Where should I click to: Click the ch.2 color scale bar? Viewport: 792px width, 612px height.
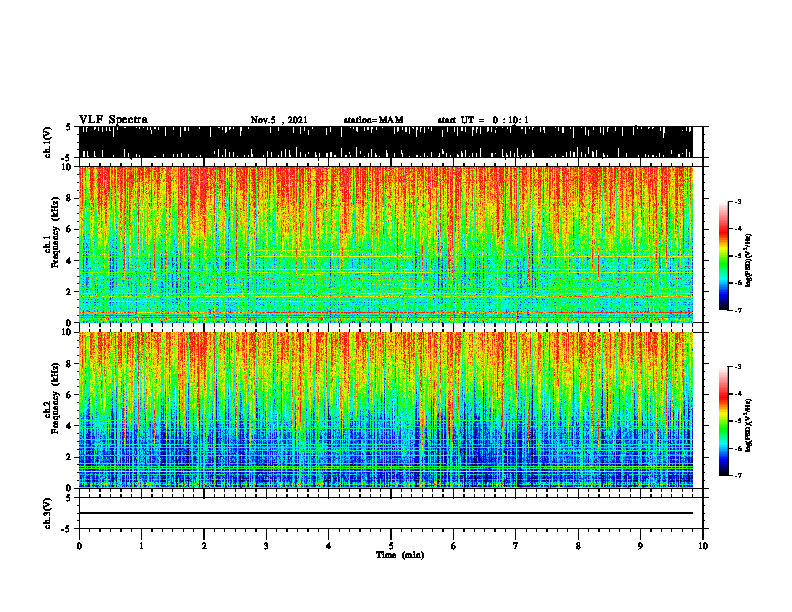click(724, 421)
